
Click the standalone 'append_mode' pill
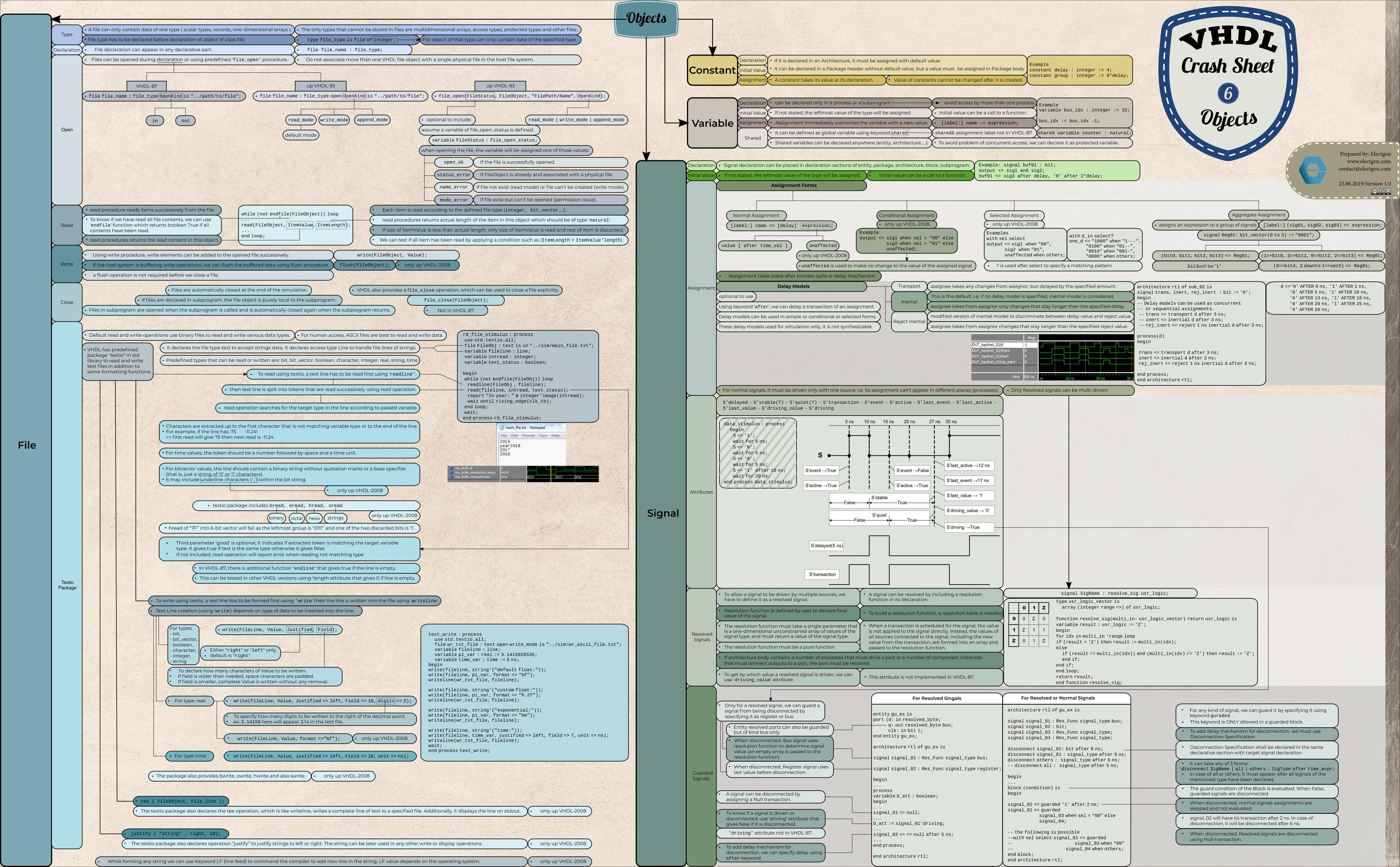tap(372, 120)
